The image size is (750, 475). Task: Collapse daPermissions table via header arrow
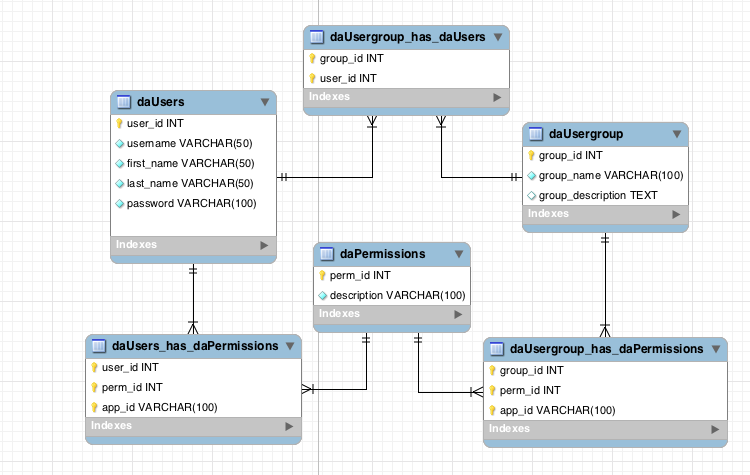[458, 254]
